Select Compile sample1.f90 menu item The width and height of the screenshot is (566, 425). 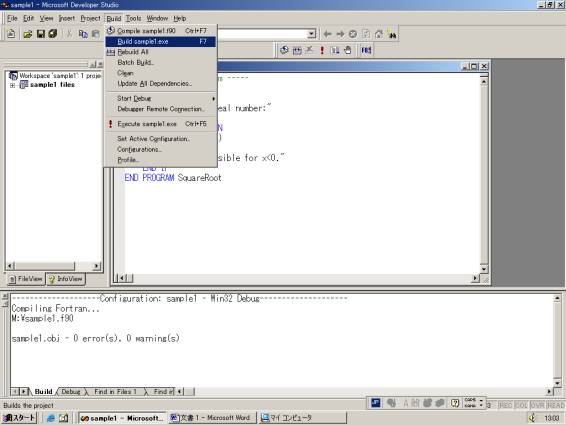(161, 31)
